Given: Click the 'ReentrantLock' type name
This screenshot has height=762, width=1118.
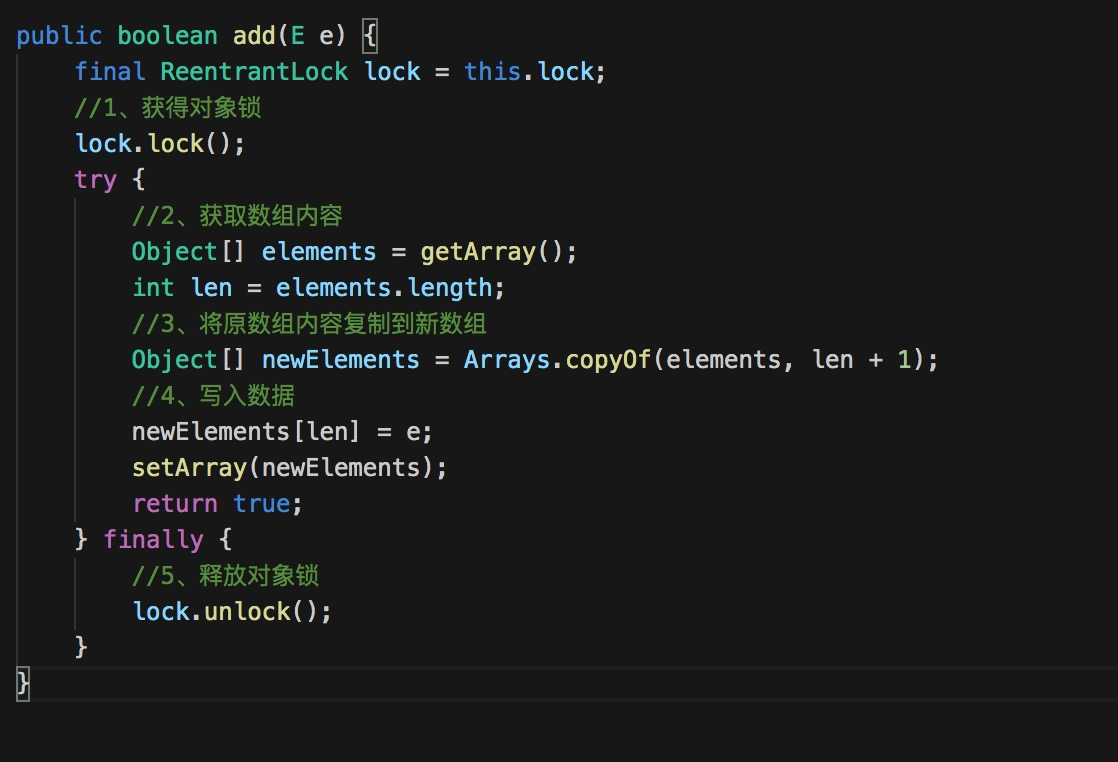Looking at the screenshot, I should tap(254, 72).
